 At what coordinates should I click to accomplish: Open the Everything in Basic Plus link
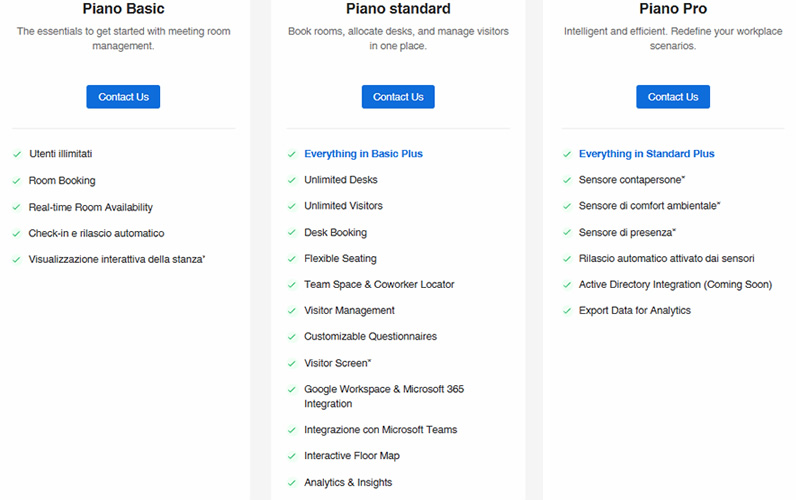coord(363,154)
